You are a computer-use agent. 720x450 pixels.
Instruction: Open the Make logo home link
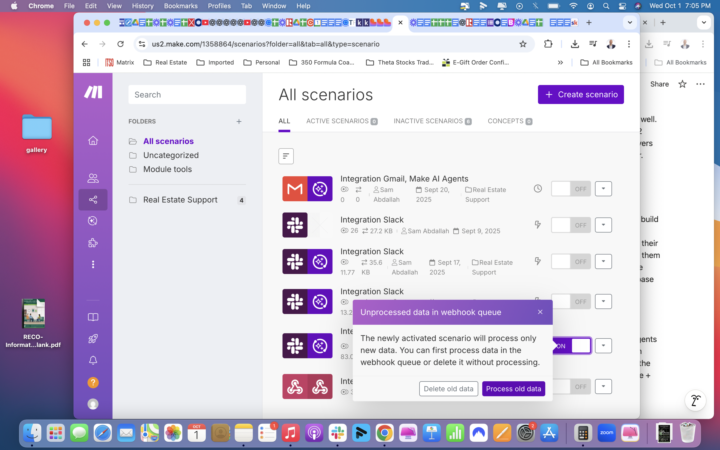click(x=93, y=92)
